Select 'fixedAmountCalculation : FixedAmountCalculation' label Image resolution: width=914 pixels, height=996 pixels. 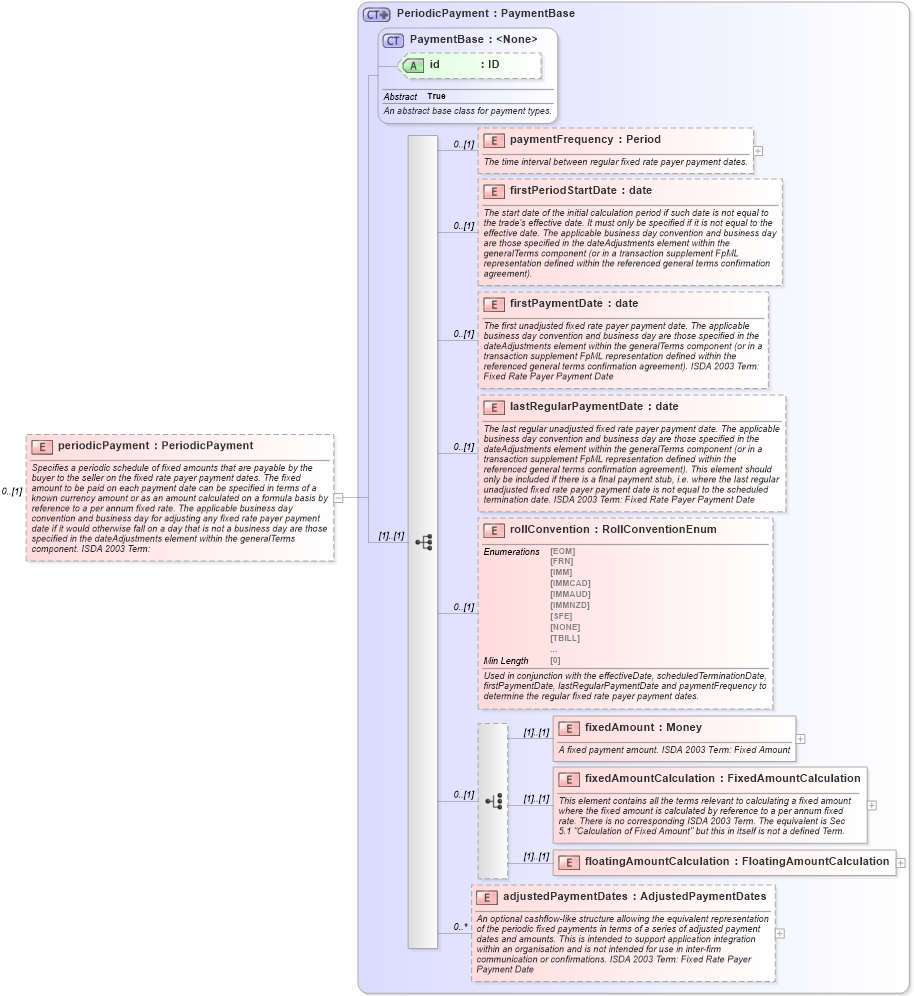[x=722, y=779]
